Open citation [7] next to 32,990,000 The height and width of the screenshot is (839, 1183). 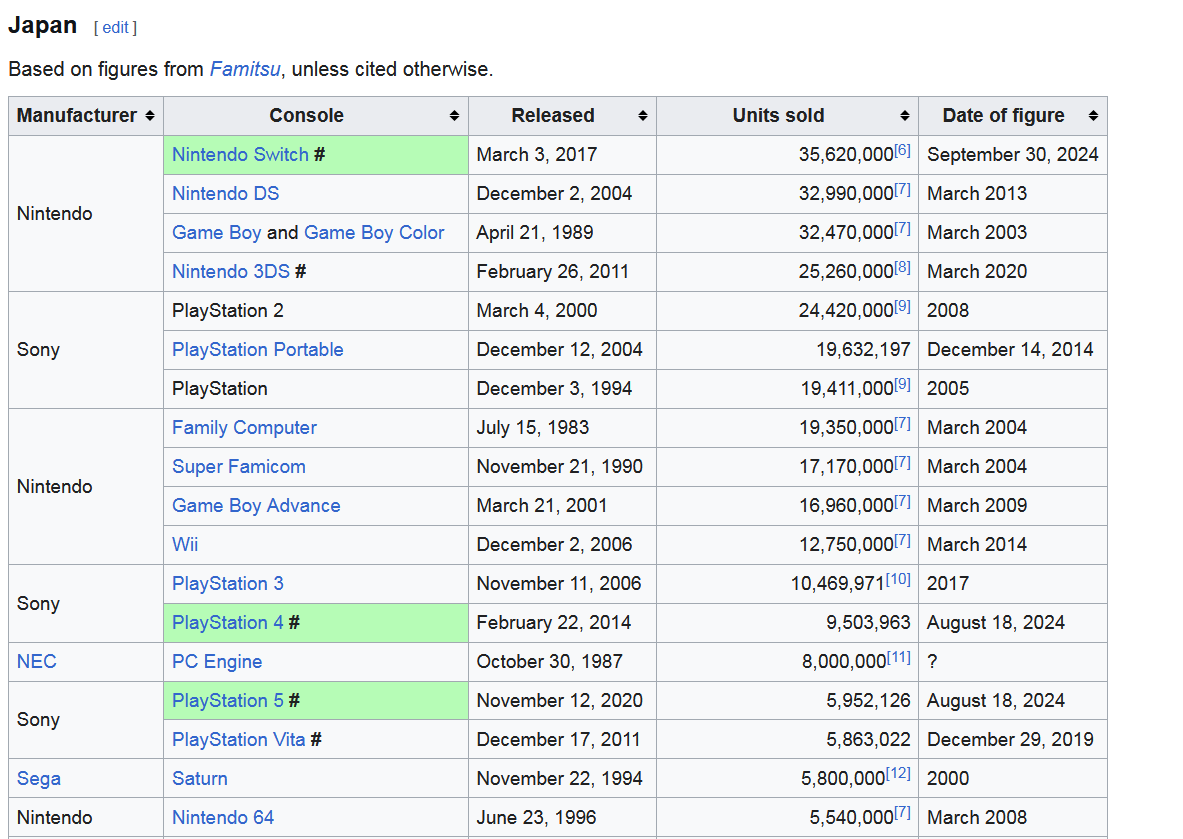(902, 189)
